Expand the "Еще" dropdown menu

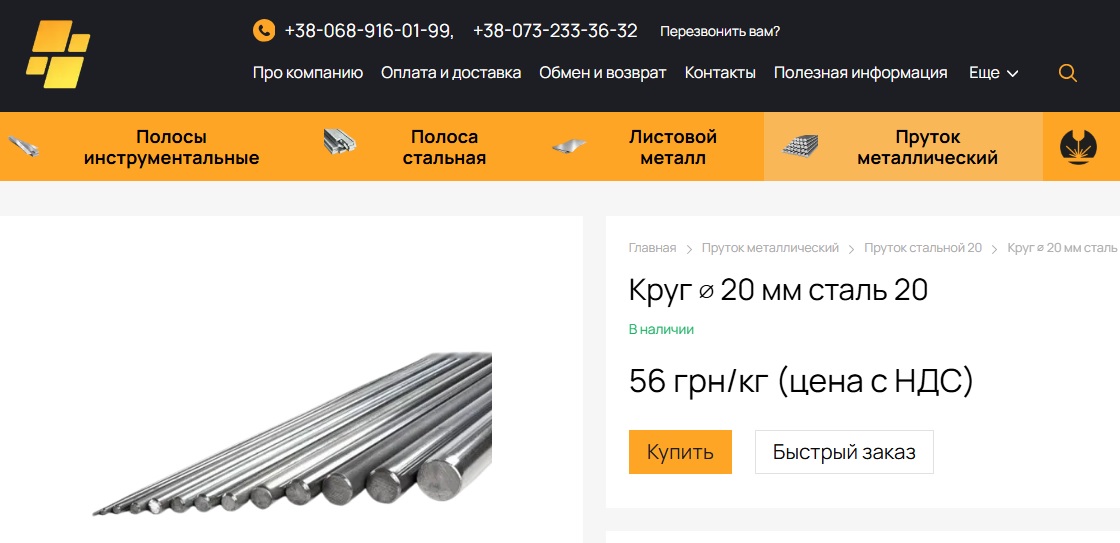pyautogui.click(x=993, y=73)
